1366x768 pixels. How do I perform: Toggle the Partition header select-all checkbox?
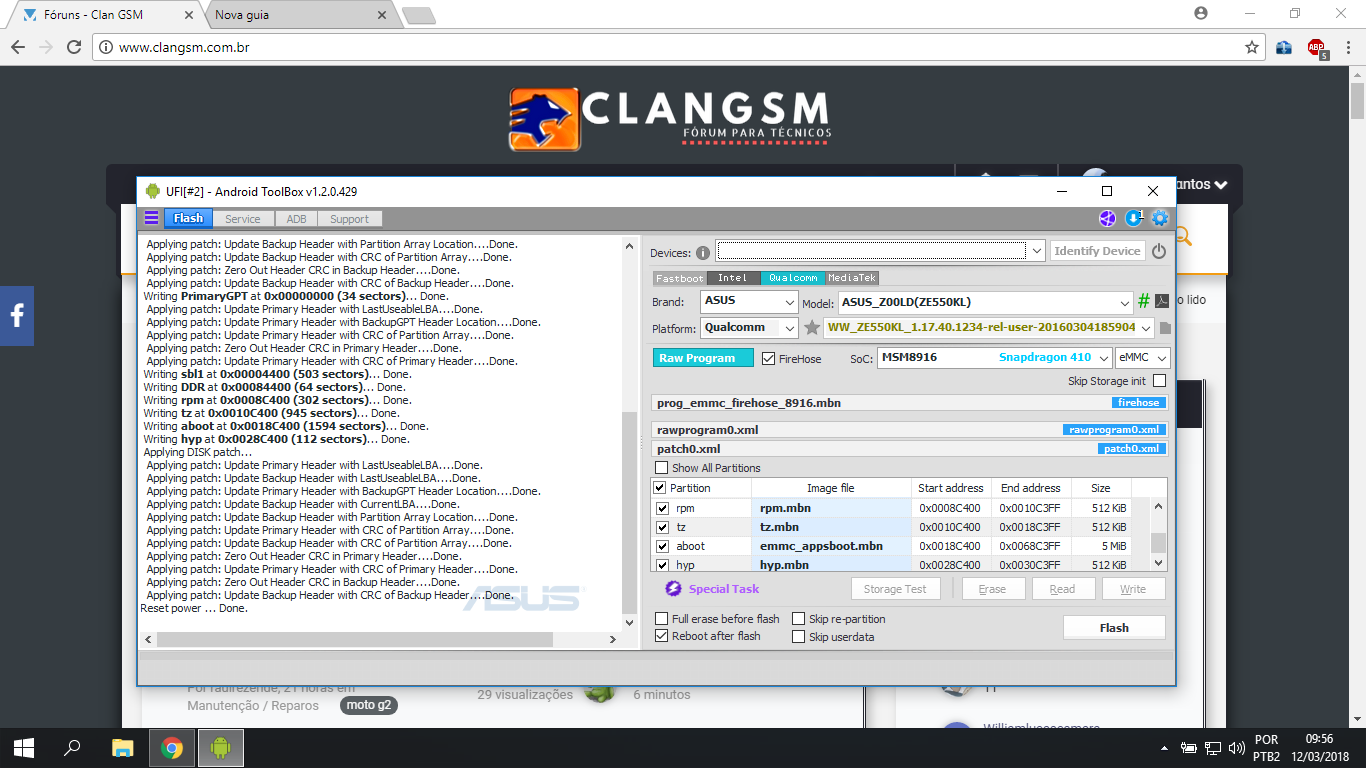659,488
